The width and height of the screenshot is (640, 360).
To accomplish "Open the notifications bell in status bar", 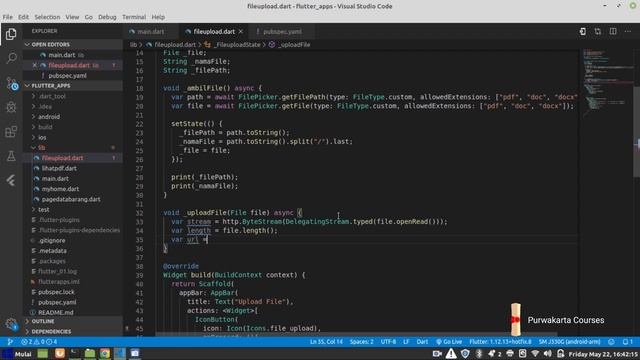I will (628, 342).
